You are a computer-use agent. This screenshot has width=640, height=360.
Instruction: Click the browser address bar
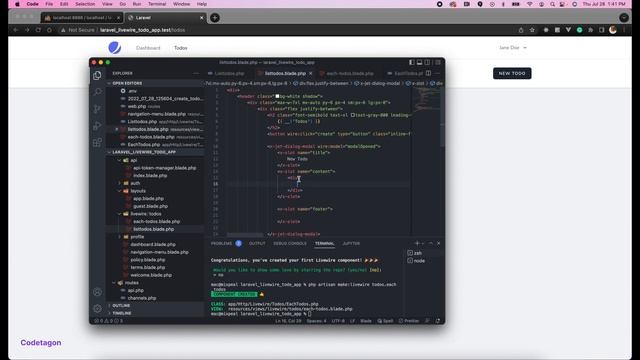pyautogui.click(x=286, y=30)
